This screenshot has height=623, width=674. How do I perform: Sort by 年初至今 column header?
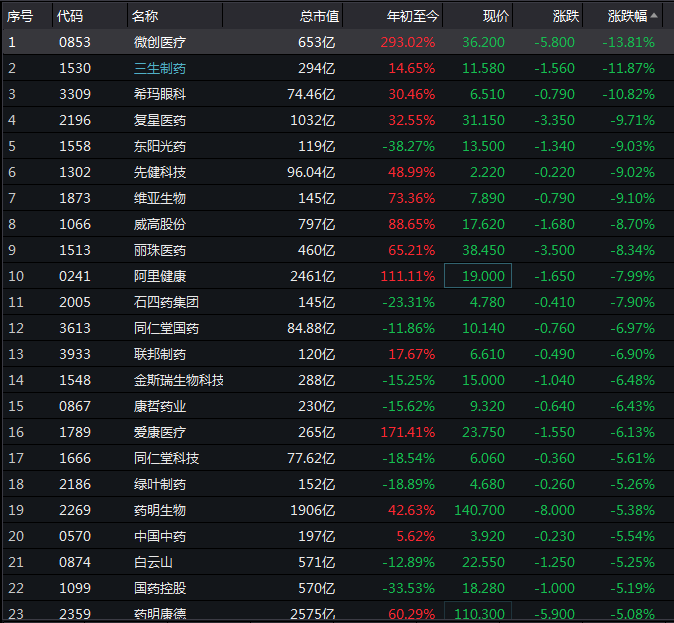pos(412,16)
